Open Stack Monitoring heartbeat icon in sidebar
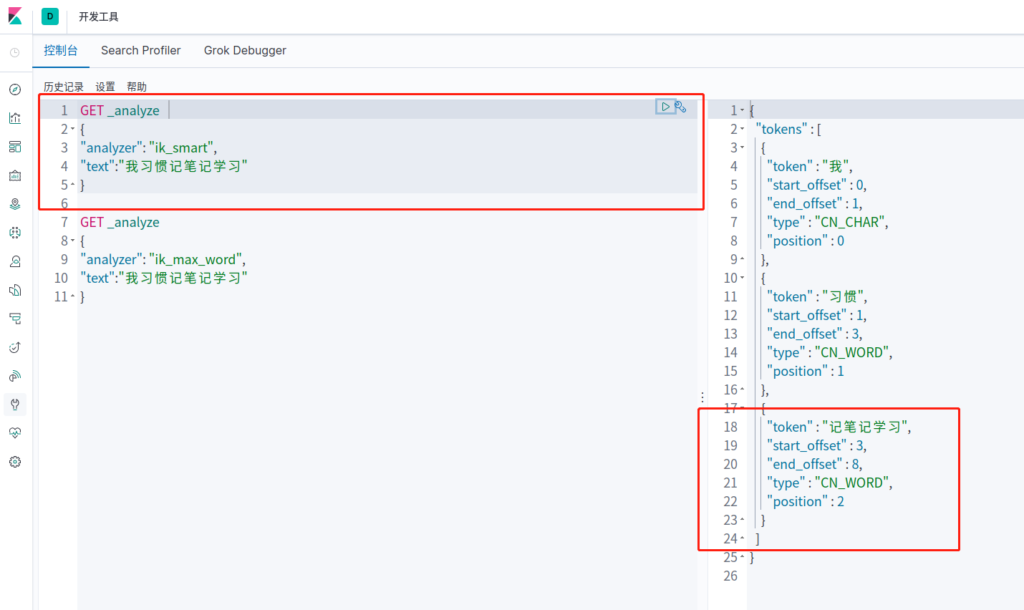Viewport: 1024px width, 610px height. [x=15, y=433]
